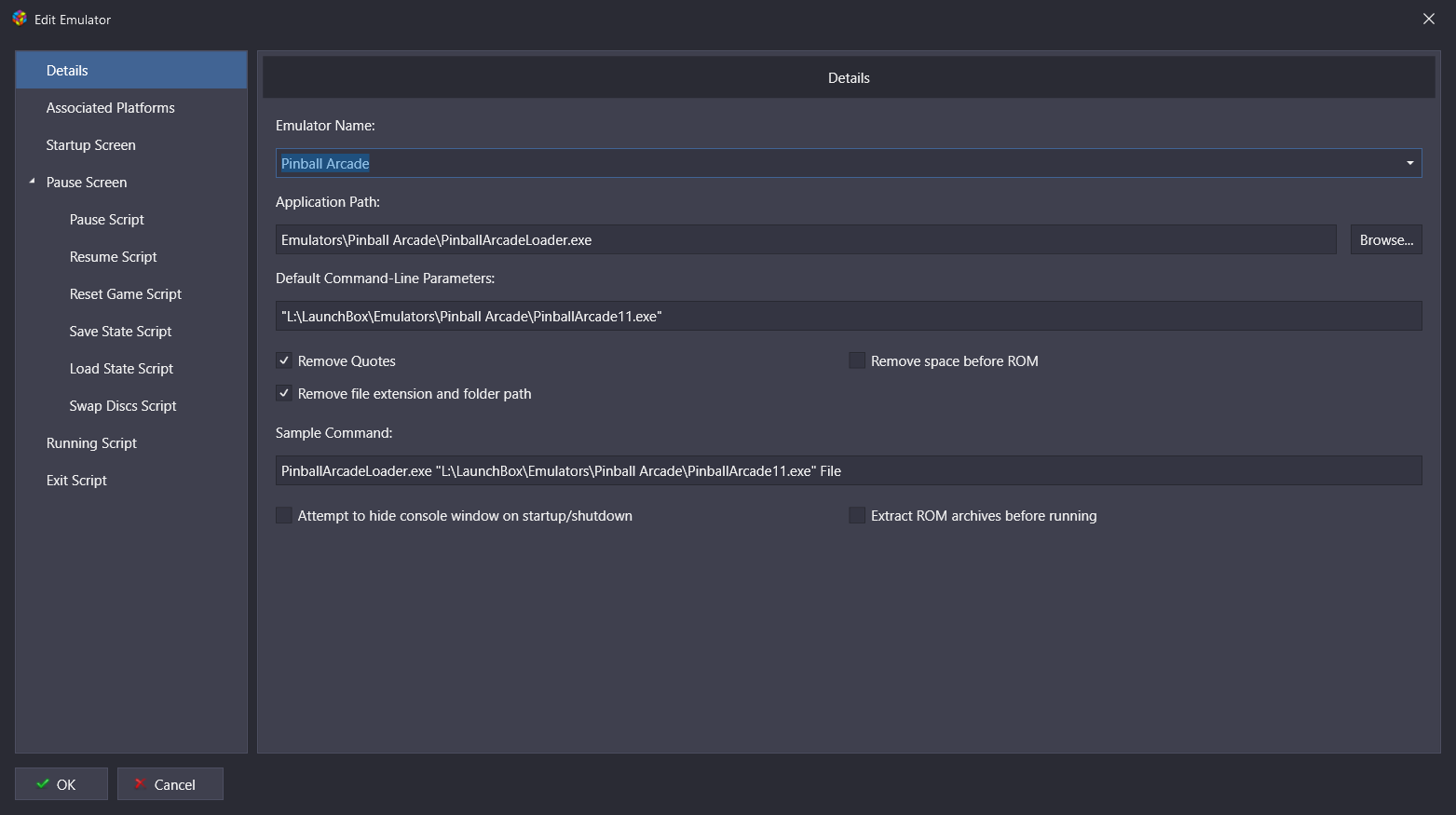Click the Emulator Name combo box field
The image size is (1456, 815).
tap(849, 163)
